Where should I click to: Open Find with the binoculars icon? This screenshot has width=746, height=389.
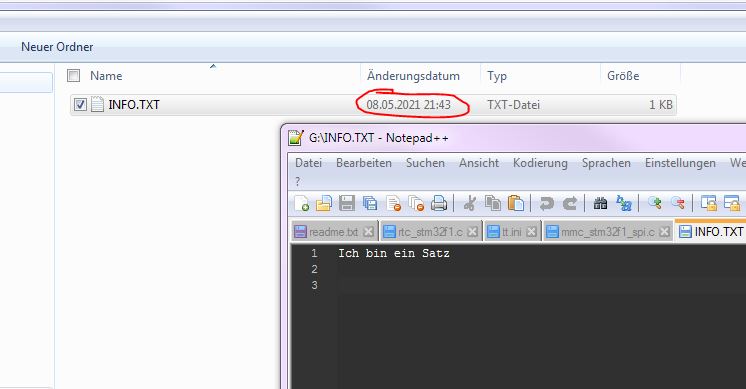click(x=600, y=204)
